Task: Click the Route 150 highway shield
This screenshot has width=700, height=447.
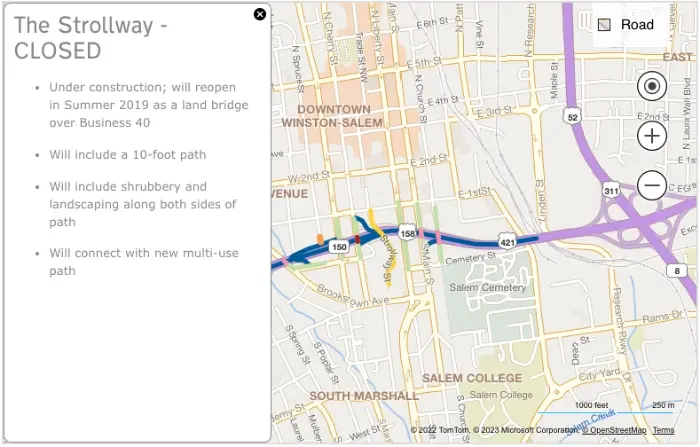Action: click(339, 246)
